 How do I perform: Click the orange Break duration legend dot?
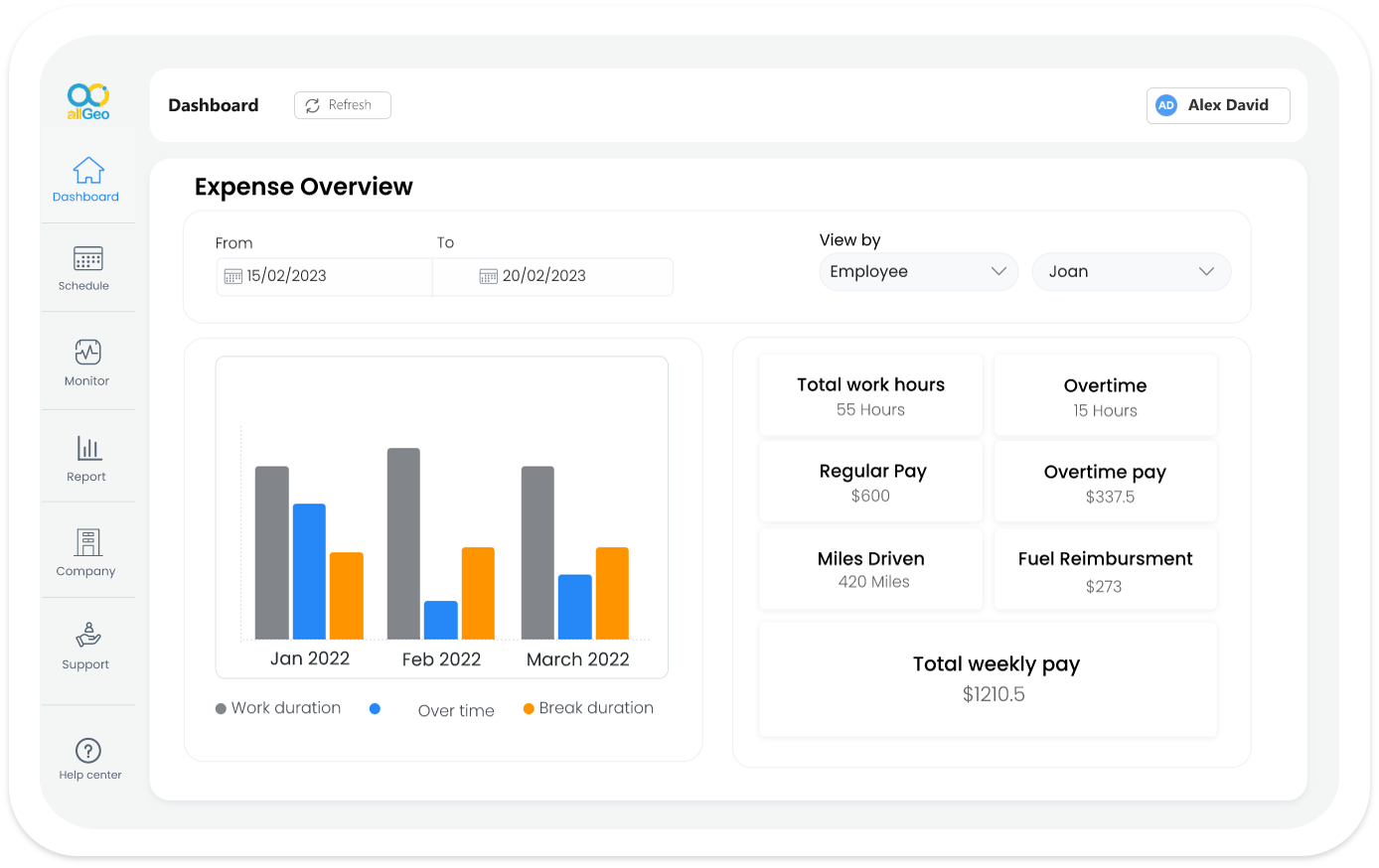click(530, 707)
